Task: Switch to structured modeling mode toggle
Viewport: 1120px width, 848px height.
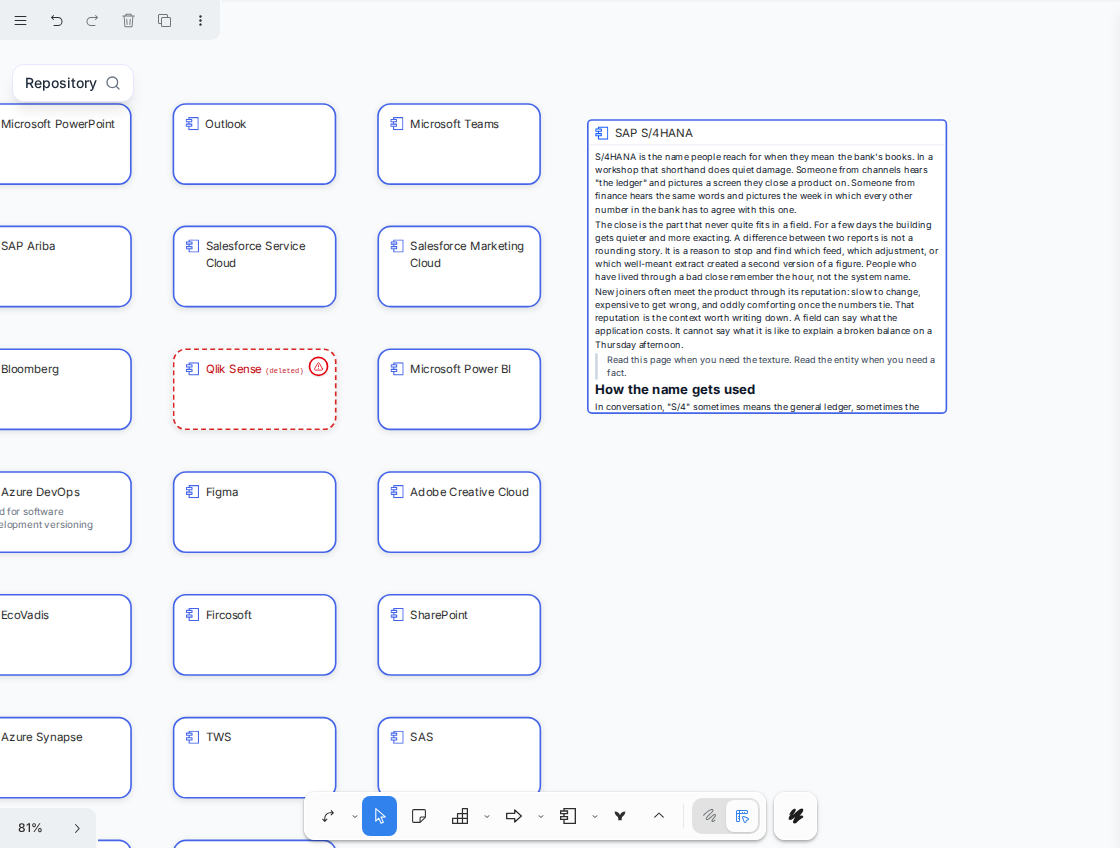Action: [x=742, y=816]
